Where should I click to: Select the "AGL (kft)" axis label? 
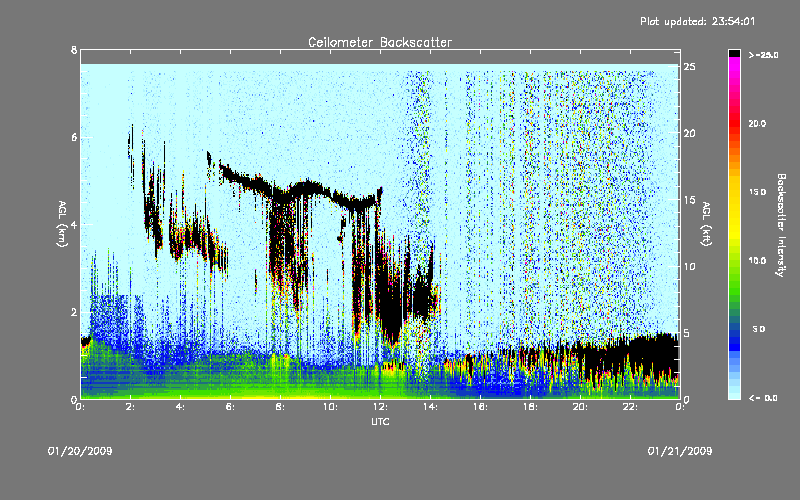tap(706, 224)
